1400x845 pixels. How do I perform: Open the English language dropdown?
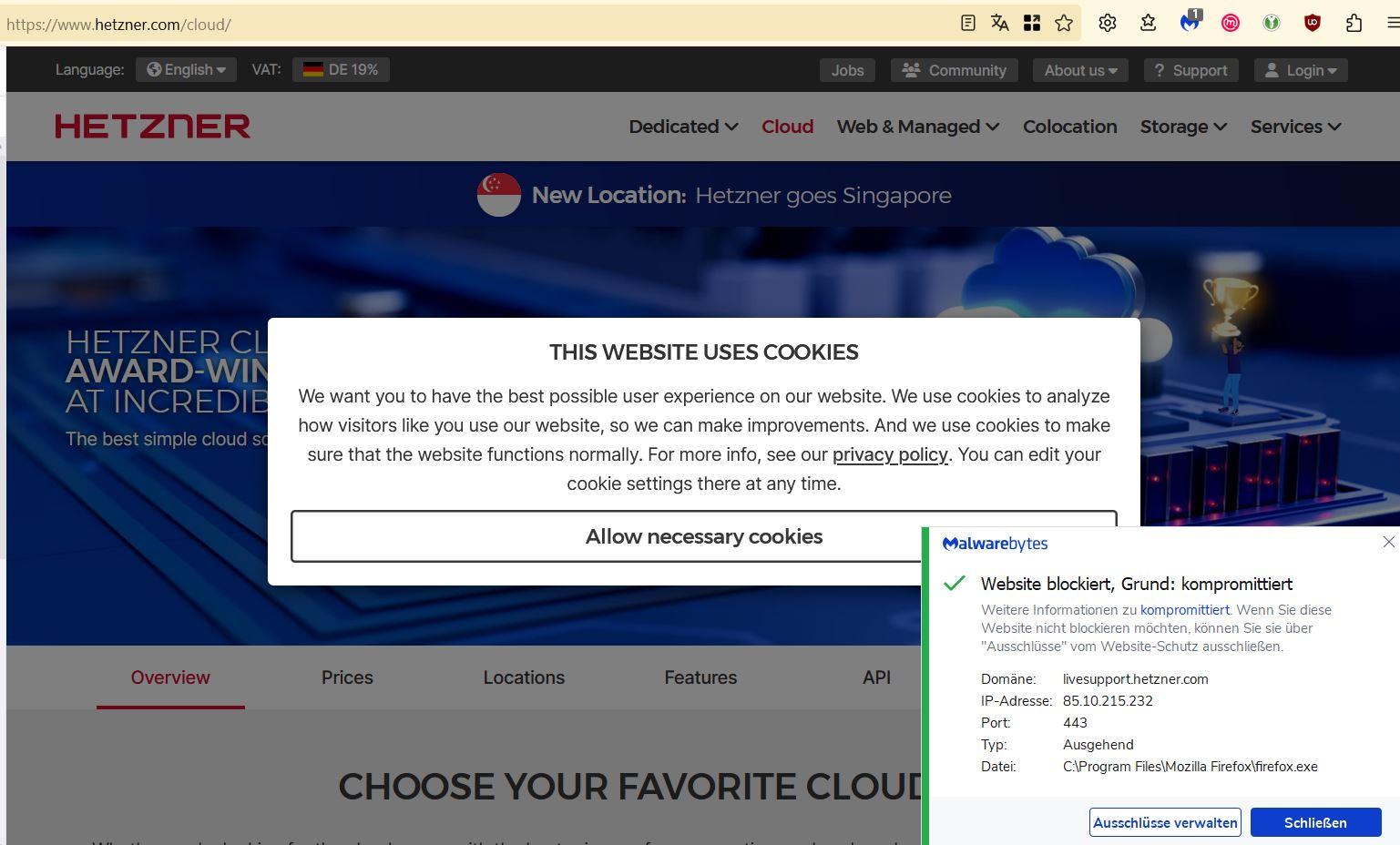pos(186,69)
